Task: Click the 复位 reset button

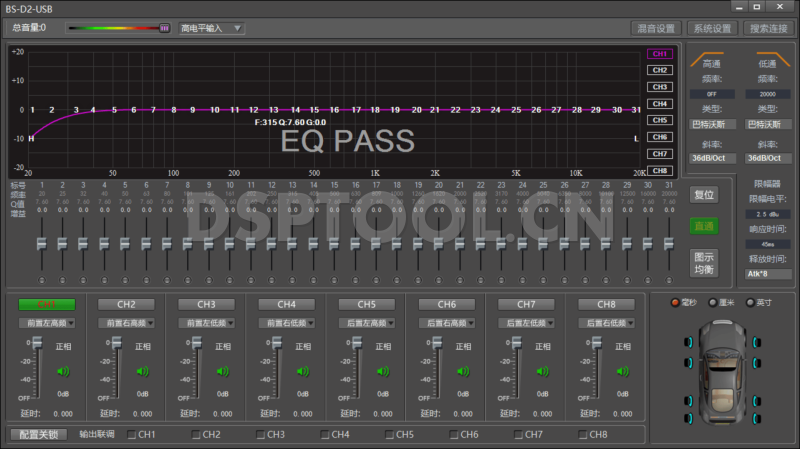Action: 704,195
